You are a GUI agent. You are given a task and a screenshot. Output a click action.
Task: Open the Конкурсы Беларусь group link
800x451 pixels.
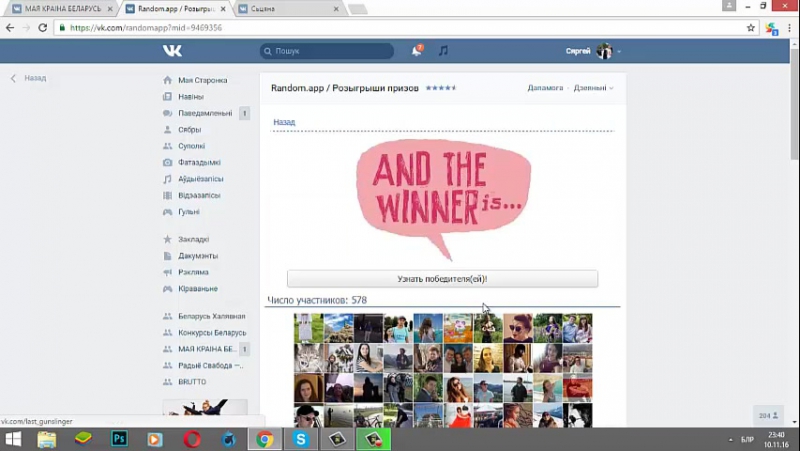coord(212,333)
